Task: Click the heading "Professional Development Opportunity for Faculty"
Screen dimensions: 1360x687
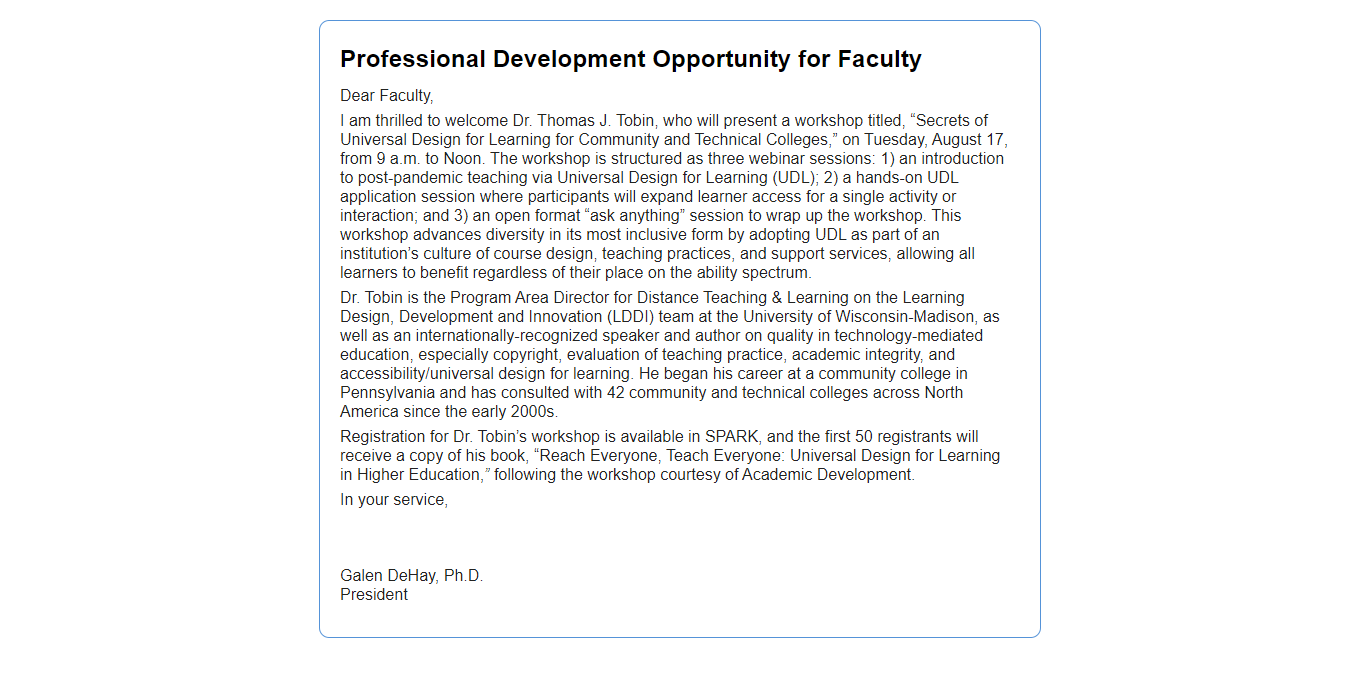Action: click(x=630, y=59)
